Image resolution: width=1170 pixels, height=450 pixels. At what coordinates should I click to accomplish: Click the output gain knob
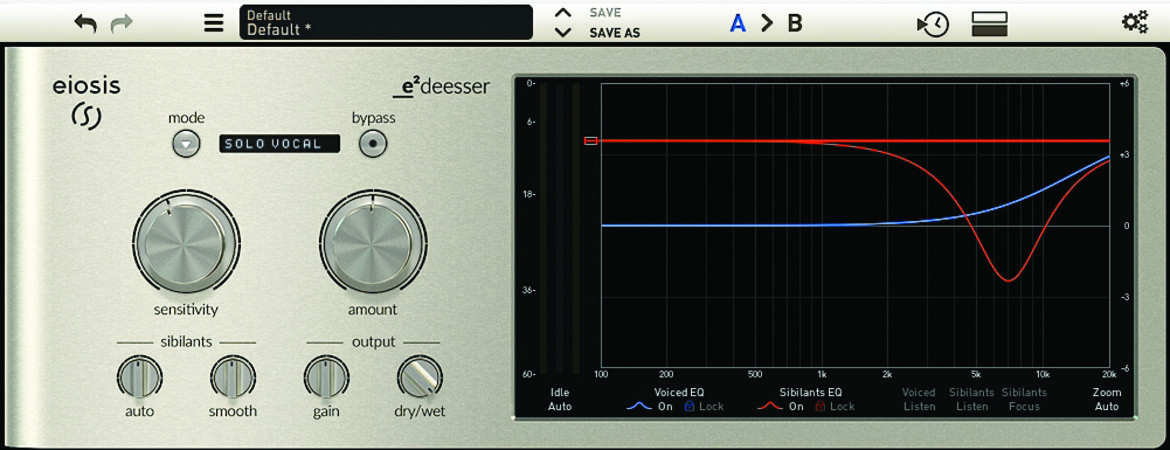[326, 377]
